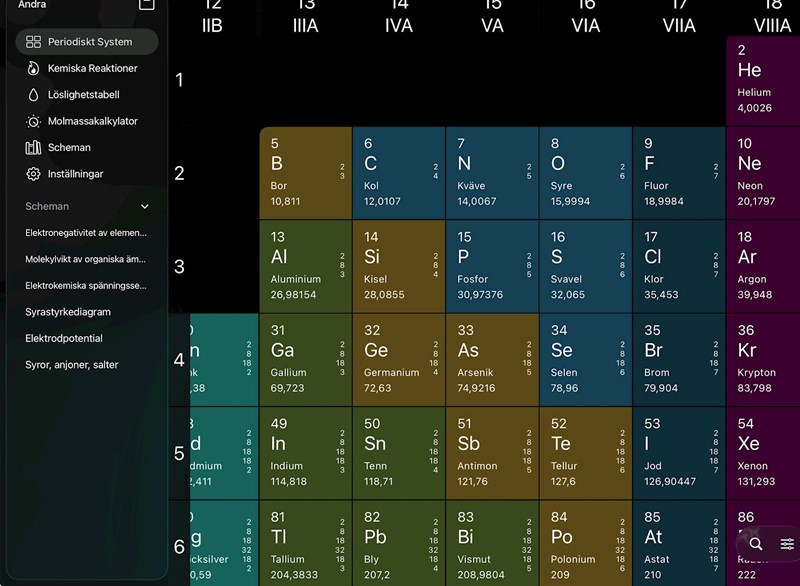This screenshot has width=800, height=586.
Task: Select the Kol (C) element tile
Action: [398, 173]
